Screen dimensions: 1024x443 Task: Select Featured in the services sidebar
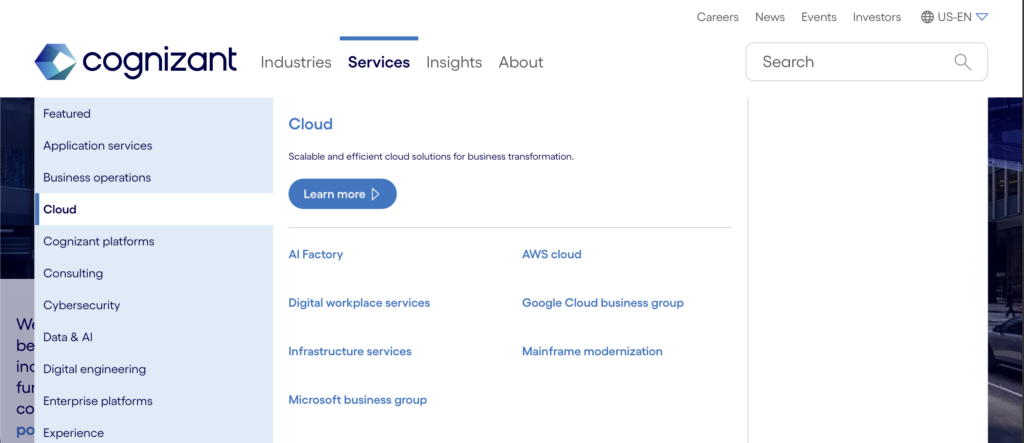[153, 114]
